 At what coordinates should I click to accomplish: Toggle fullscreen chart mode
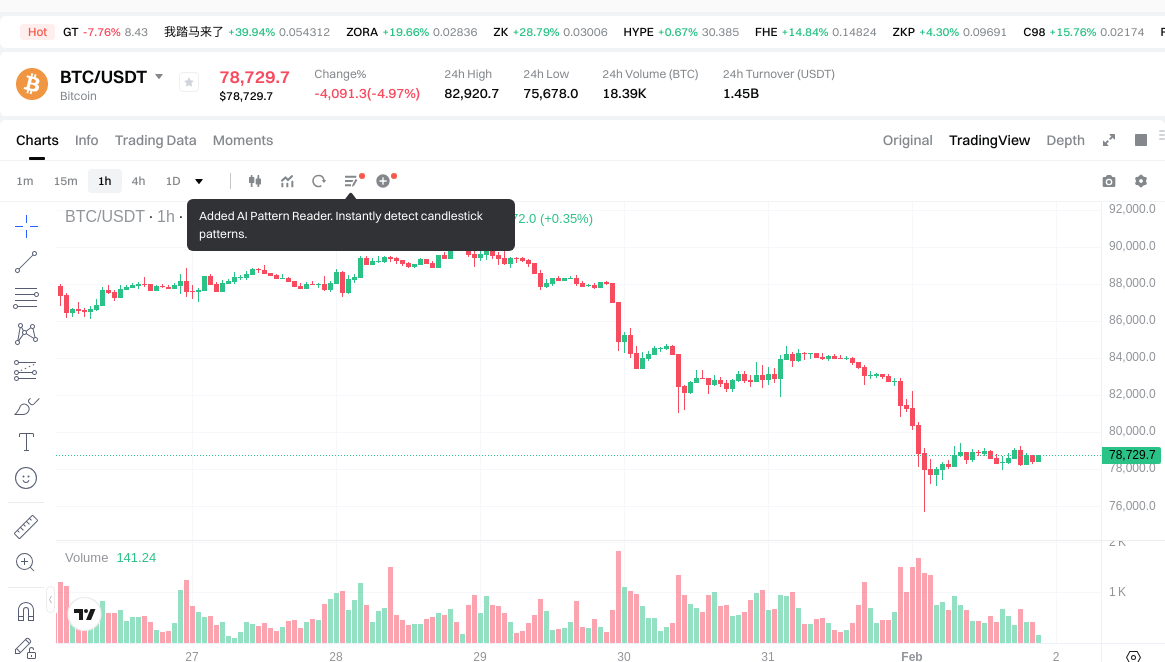pyautogui.click(x=1108, y=140)
